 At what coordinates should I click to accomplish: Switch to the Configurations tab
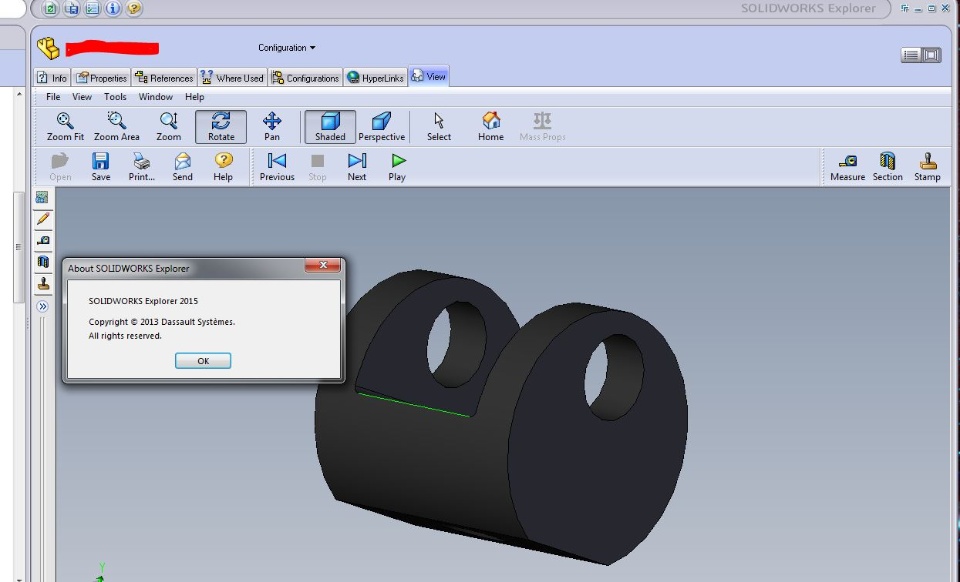[x=306, y=78]
